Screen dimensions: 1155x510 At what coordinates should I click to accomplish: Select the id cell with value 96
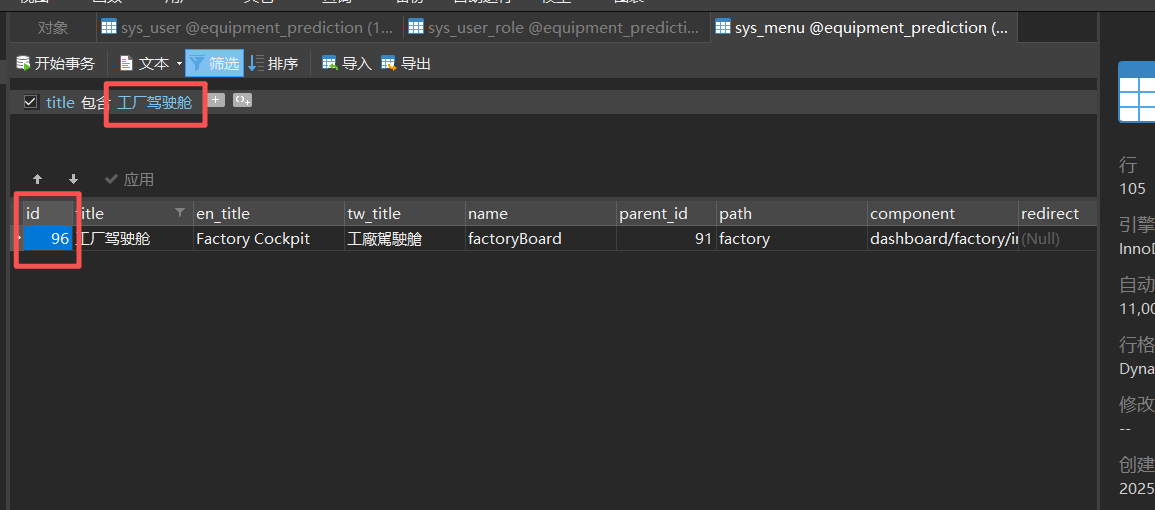point(47,239)
